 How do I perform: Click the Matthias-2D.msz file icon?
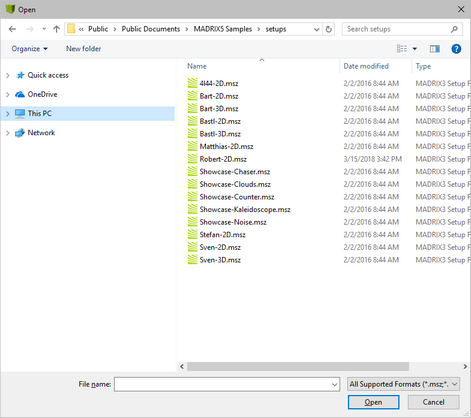tap(192, 146)
